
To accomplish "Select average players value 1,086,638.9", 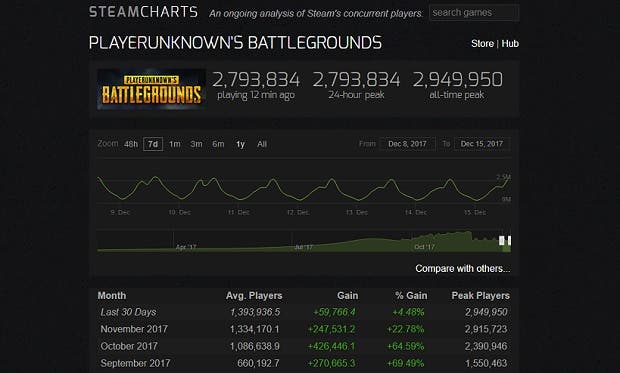I will [x=255, y=346].
